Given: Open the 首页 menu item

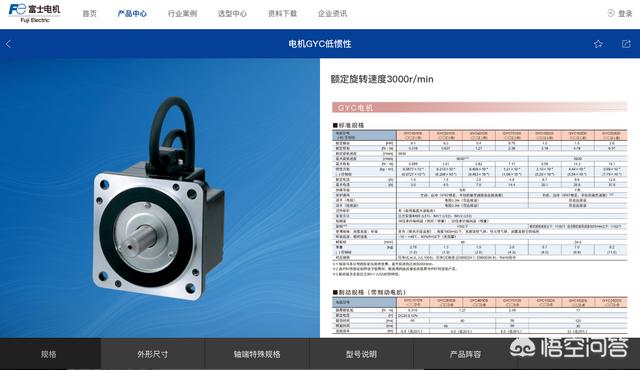Looking at the screenshot, I should 89,13.
